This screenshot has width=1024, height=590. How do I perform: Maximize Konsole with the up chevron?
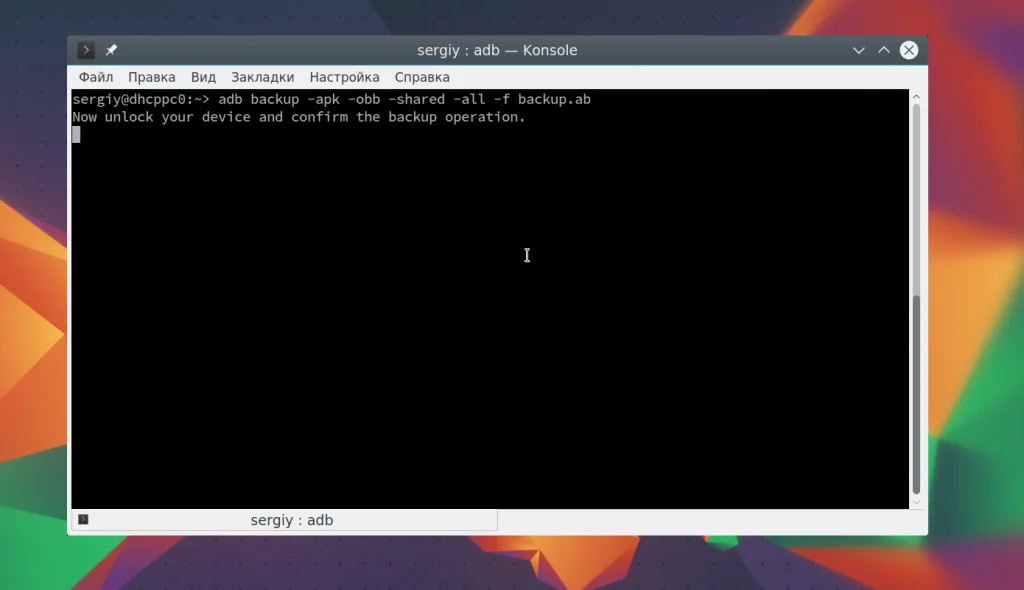(884, 50)
